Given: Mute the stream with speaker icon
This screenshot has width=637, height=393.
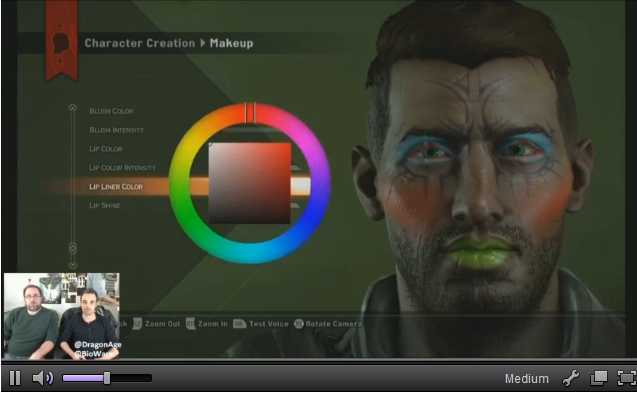Looking at the screenshot, I should point(43,378).
